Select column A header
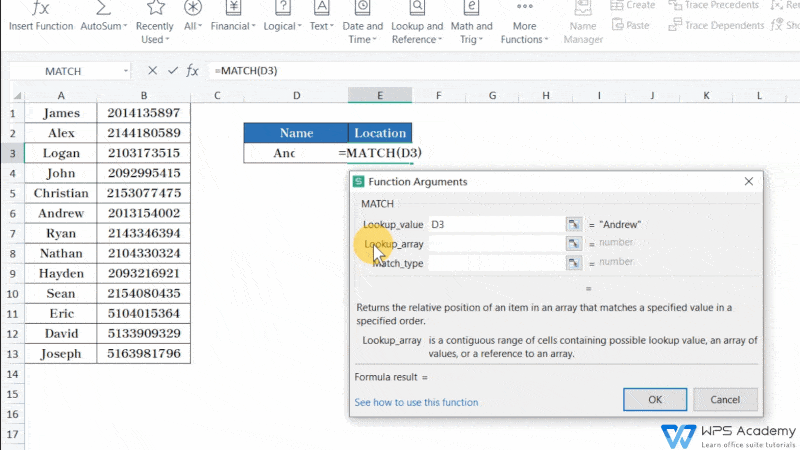The image size is (800, 450). pyautogui.click(x=61, y=95)
